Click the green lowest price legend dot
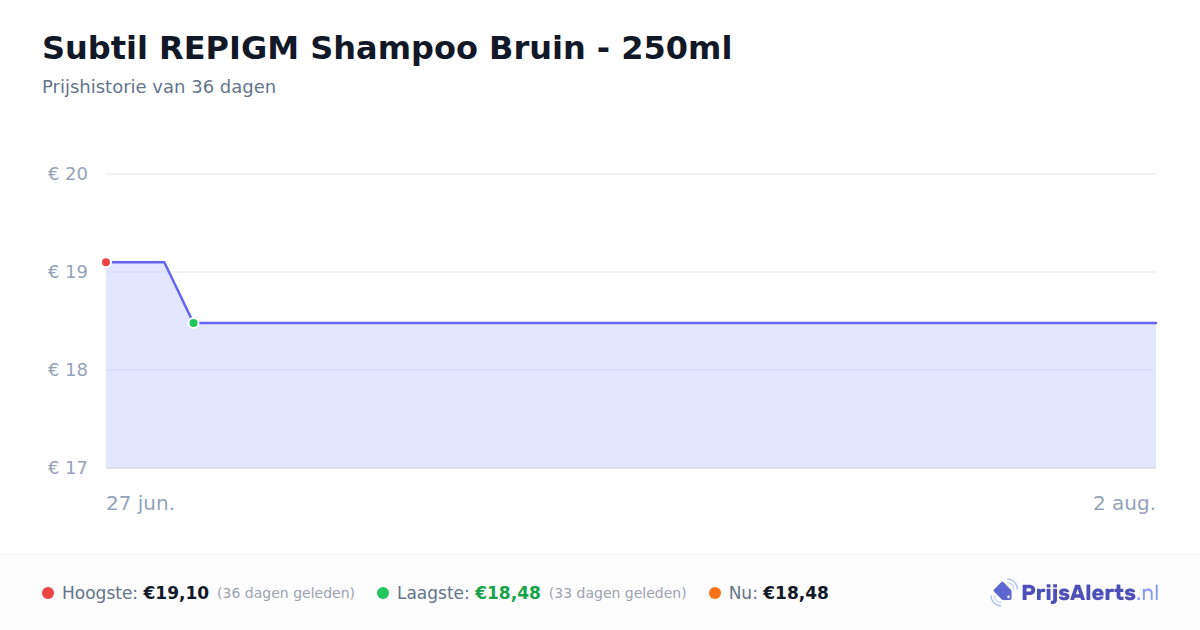 click(x=383, y=593)
